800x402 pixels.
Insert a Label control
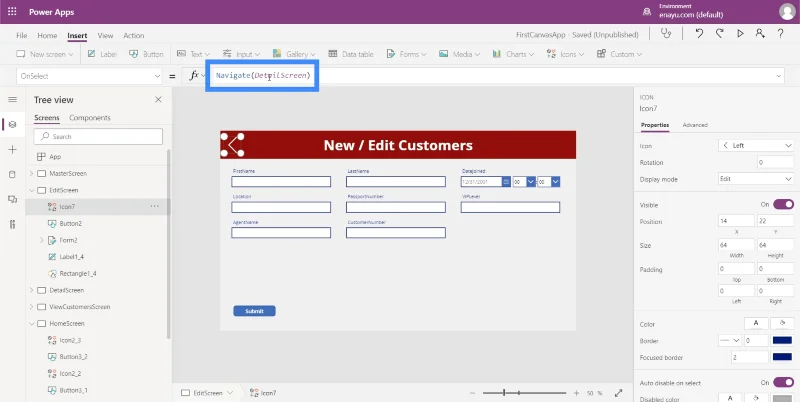click(102, 54)
